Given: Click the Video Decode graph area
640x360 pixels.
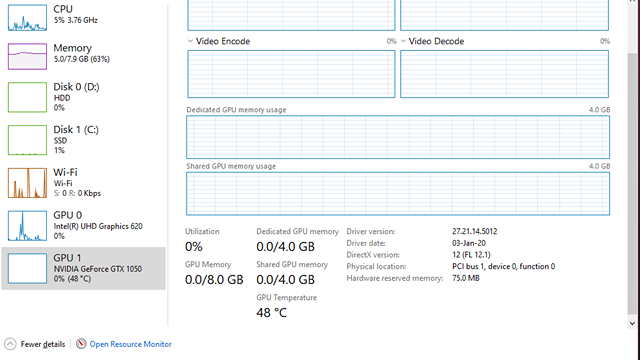Looking at the screenshot, I should 504,74.
